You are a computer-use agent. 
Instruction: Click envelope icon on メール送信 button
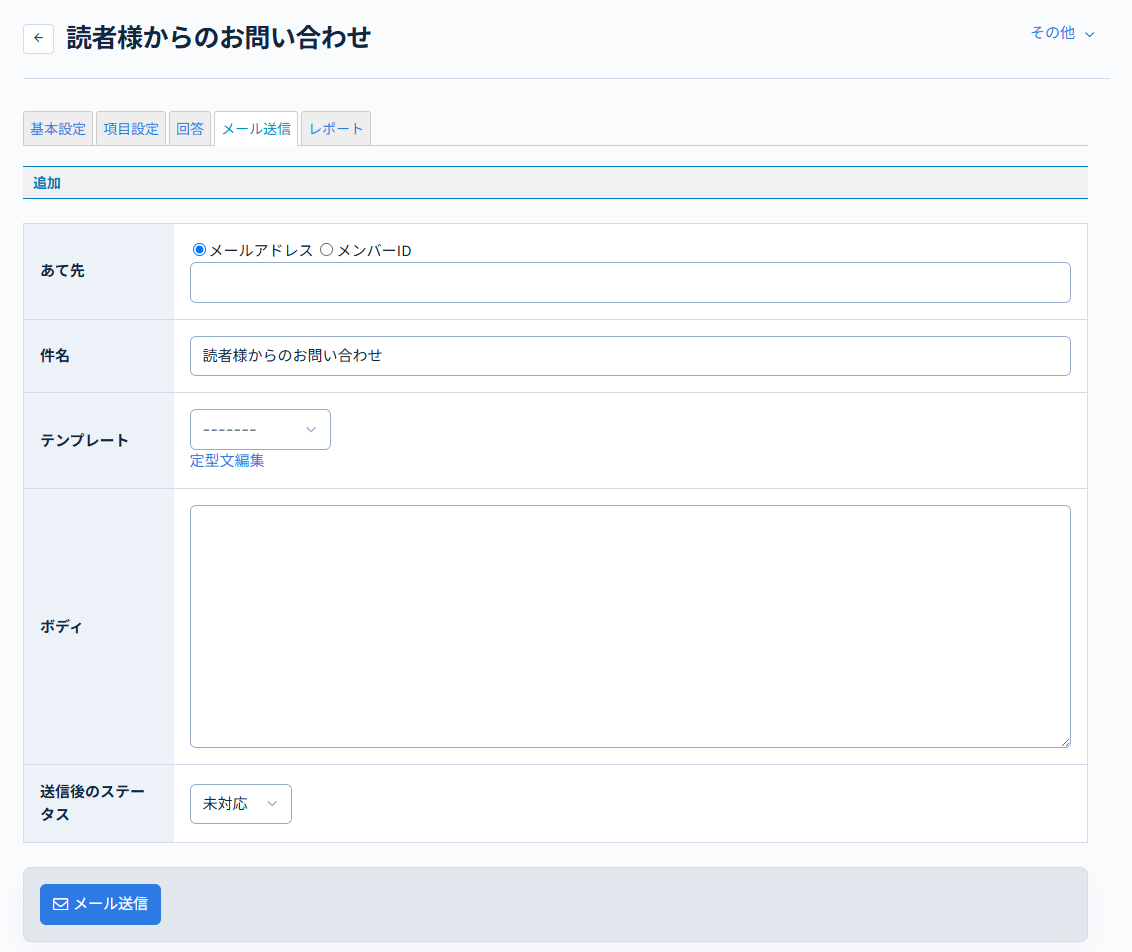point(61,904)
